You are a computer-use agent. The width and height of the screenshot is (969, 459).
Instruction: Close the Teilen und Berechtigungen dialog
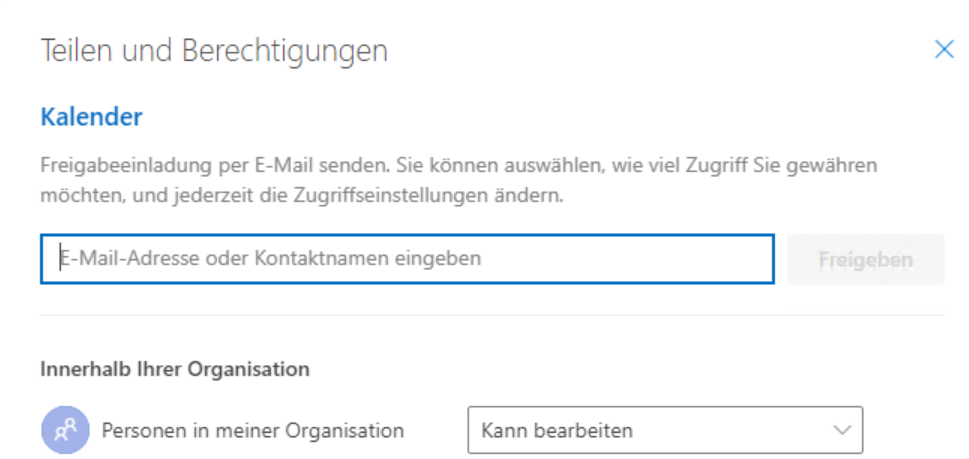(943, 50)
